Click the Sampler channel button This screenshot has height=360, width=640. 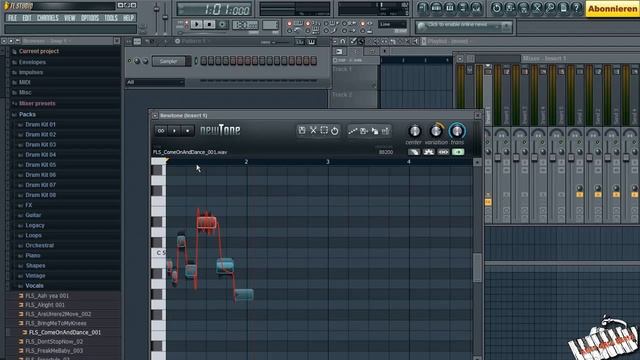pyautogui.click(x=169, y=61)
